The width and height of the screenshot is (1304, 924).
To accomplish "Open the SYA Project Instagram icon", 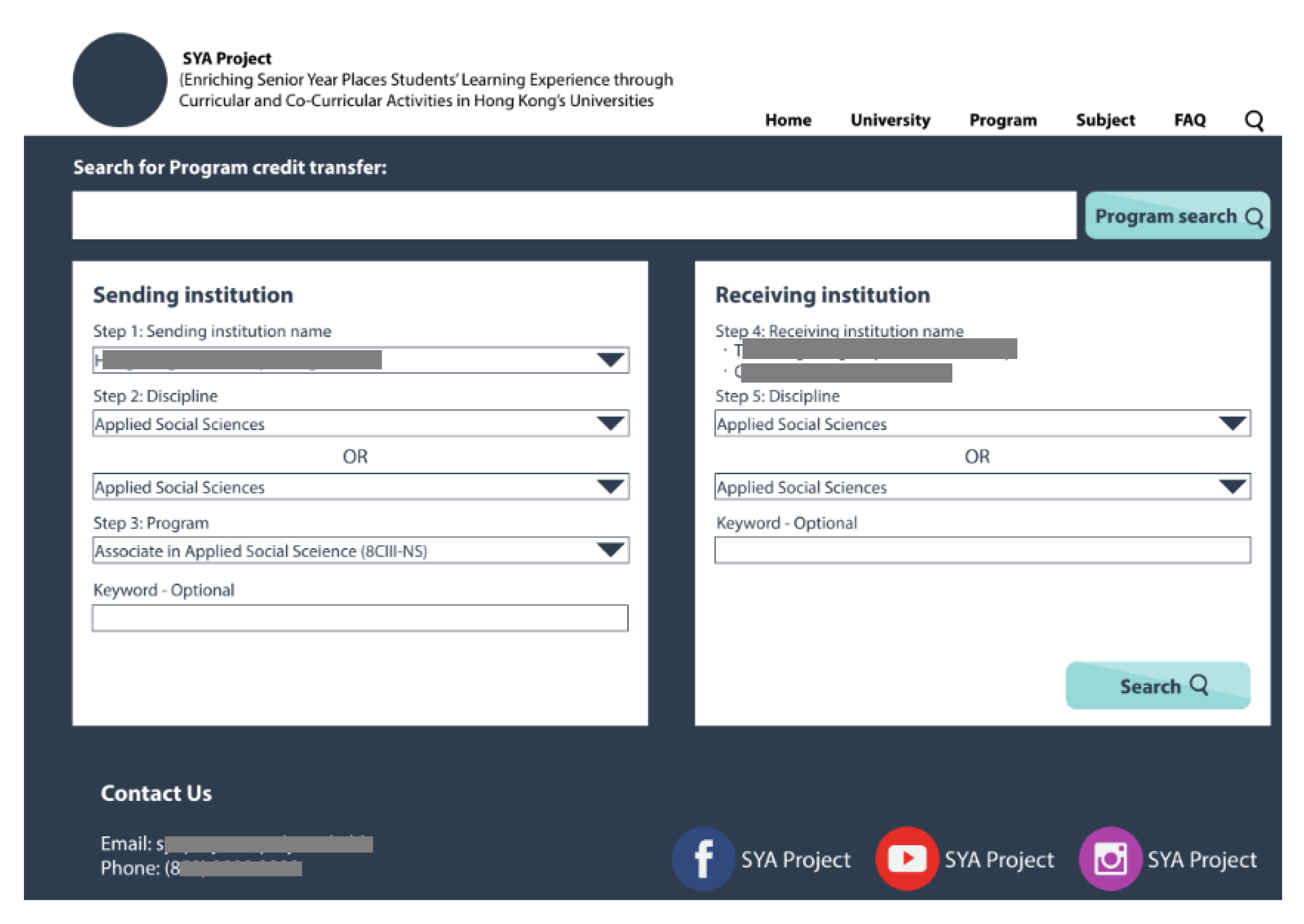I will 1110,858.
